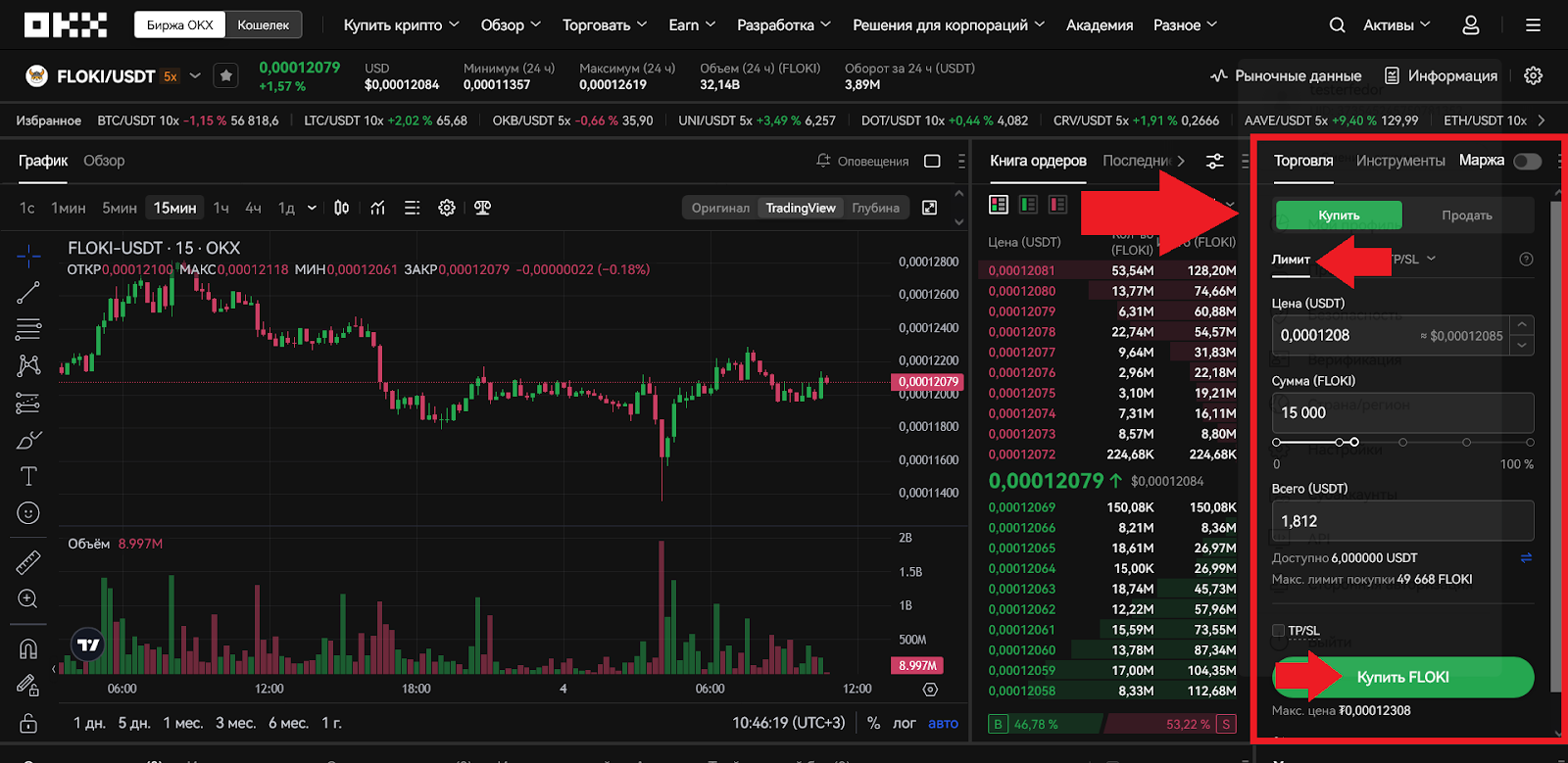
Task: Select the forecasting and measurement tool
Action: (x=28, y=403)
